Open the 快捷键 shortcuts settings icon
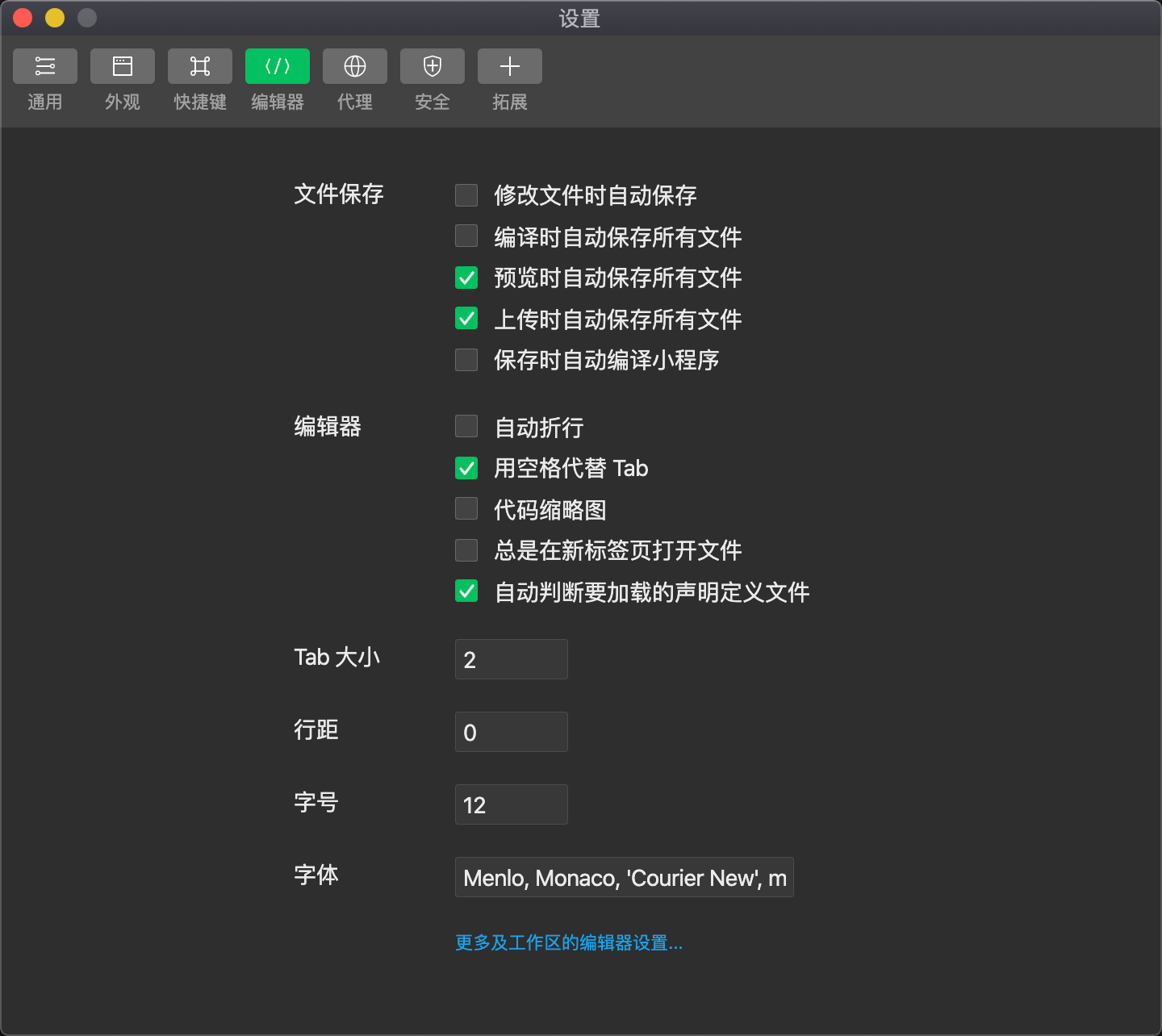The width and height of the screenshot is (1162, 1036). 200,66
